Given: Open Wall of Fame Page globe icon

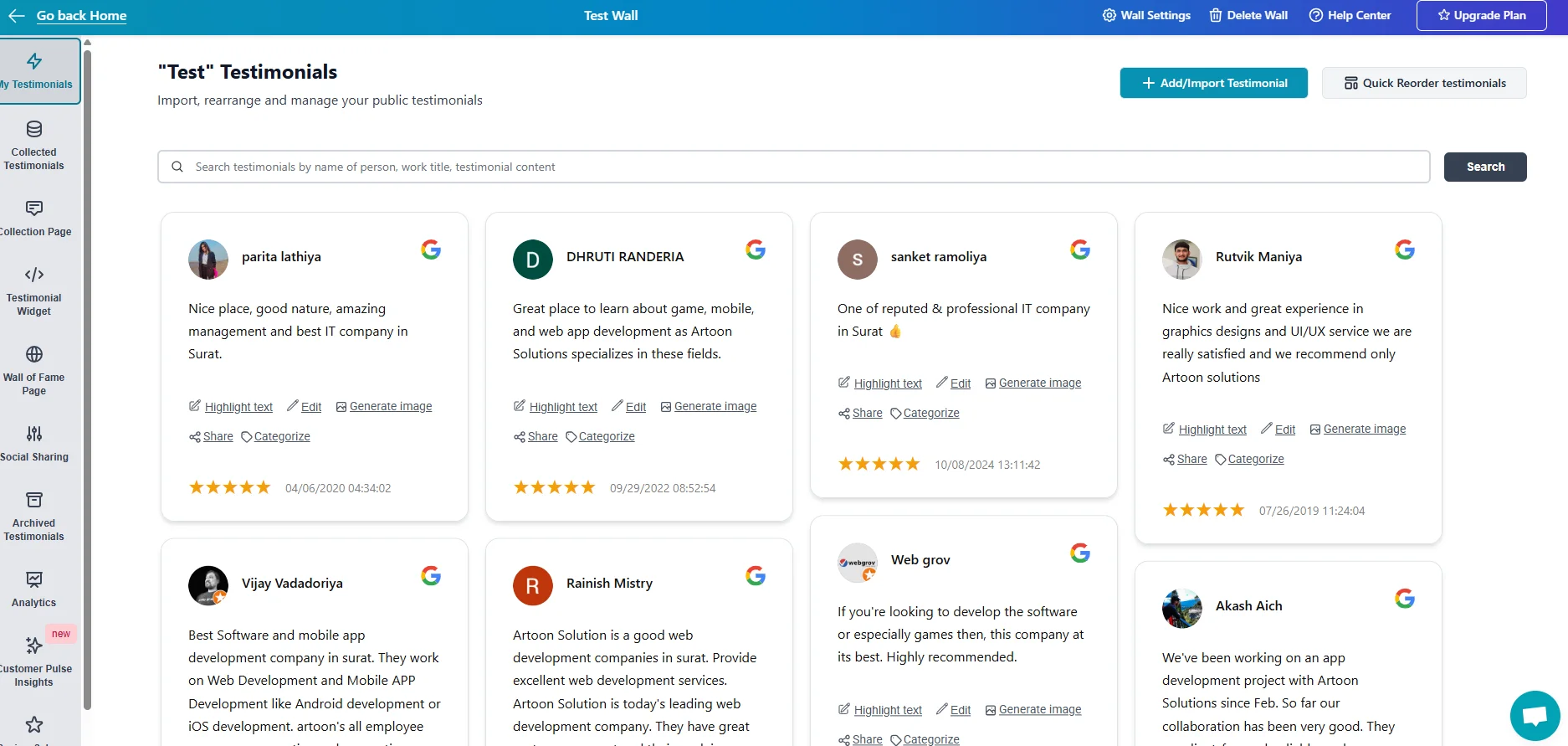Looking at the screenshot, I should (x=34, y=354).
